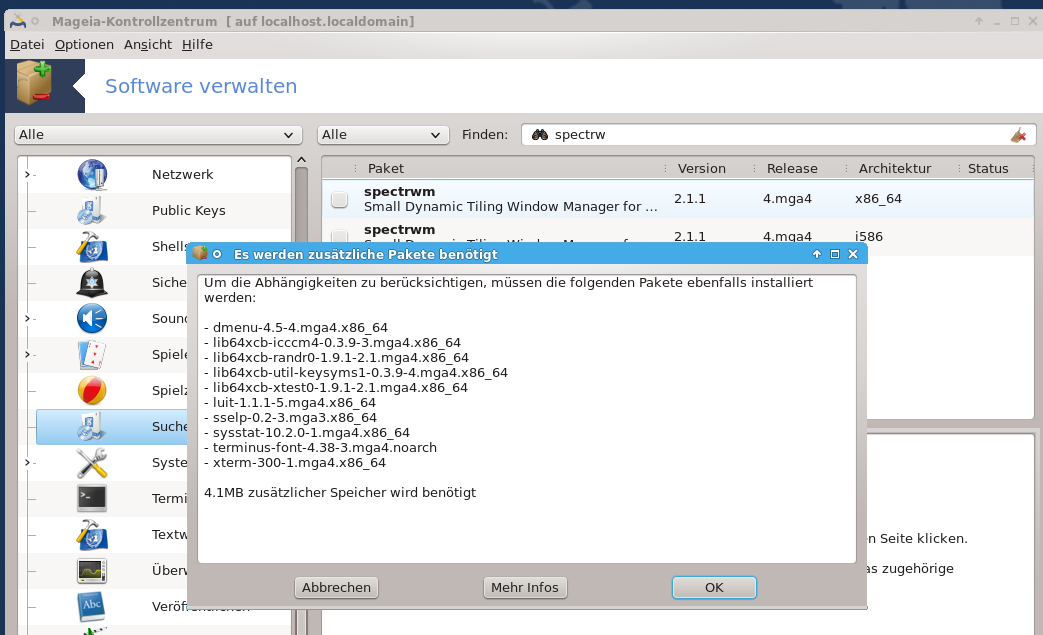Click the x86_64 architecture cell
The width and height of the screenshot is (1043, 635).
[878, 199]
